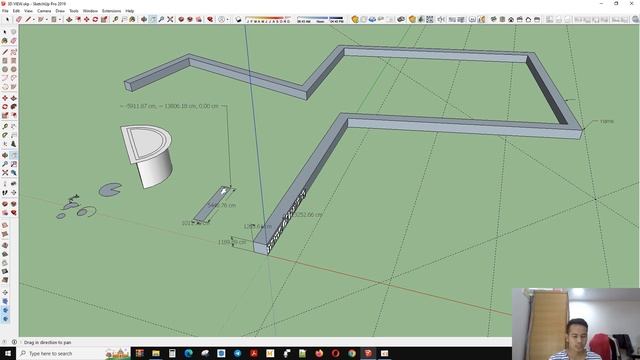Image resolution: width=640 pixels, height=360 pixels.
Task: Select the Select arrow tool in top toolbar
Action: click(x=7, y=19)
